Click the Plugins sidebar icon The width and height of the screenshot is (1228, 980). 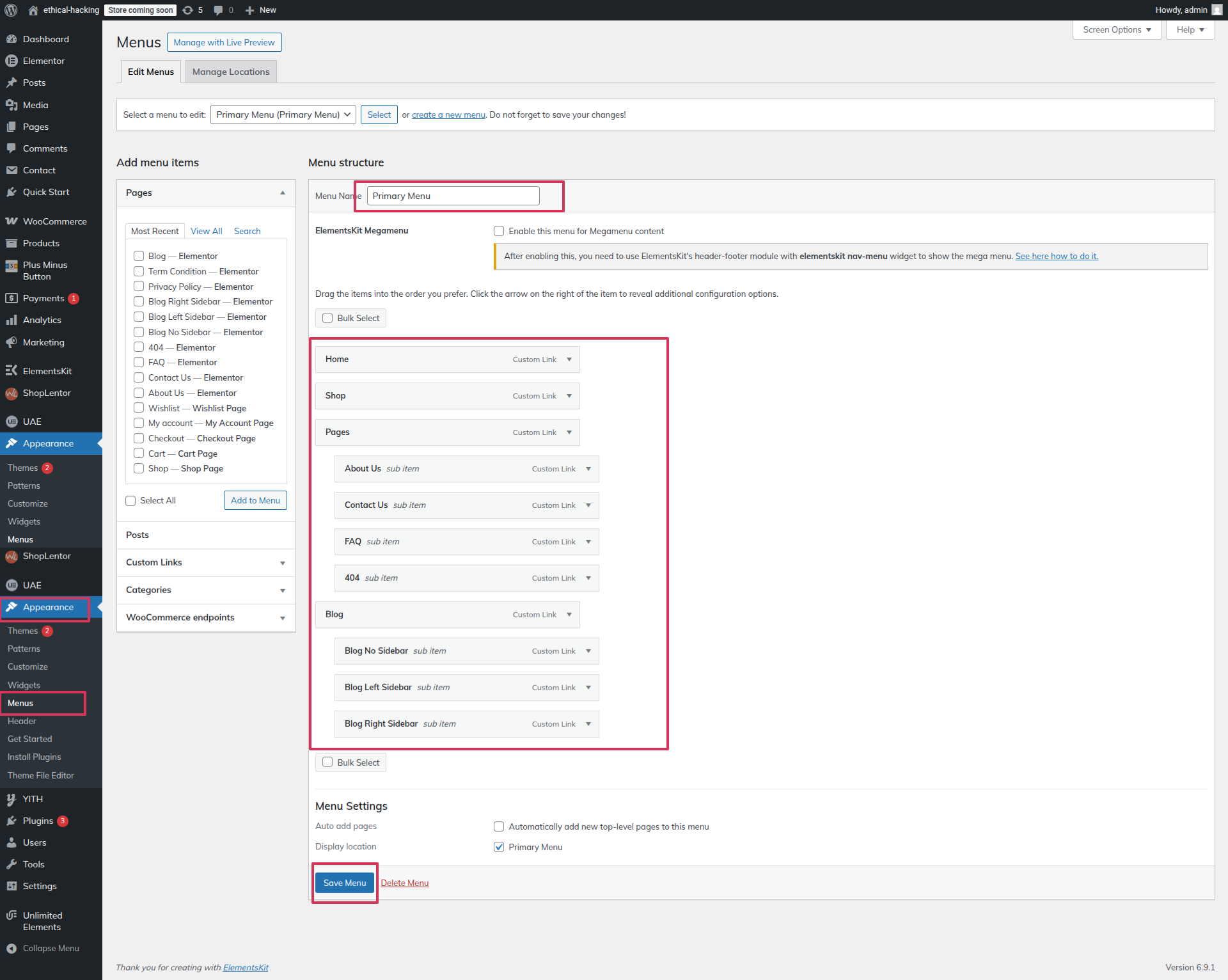pyautogui.click(x=12, y=821)
